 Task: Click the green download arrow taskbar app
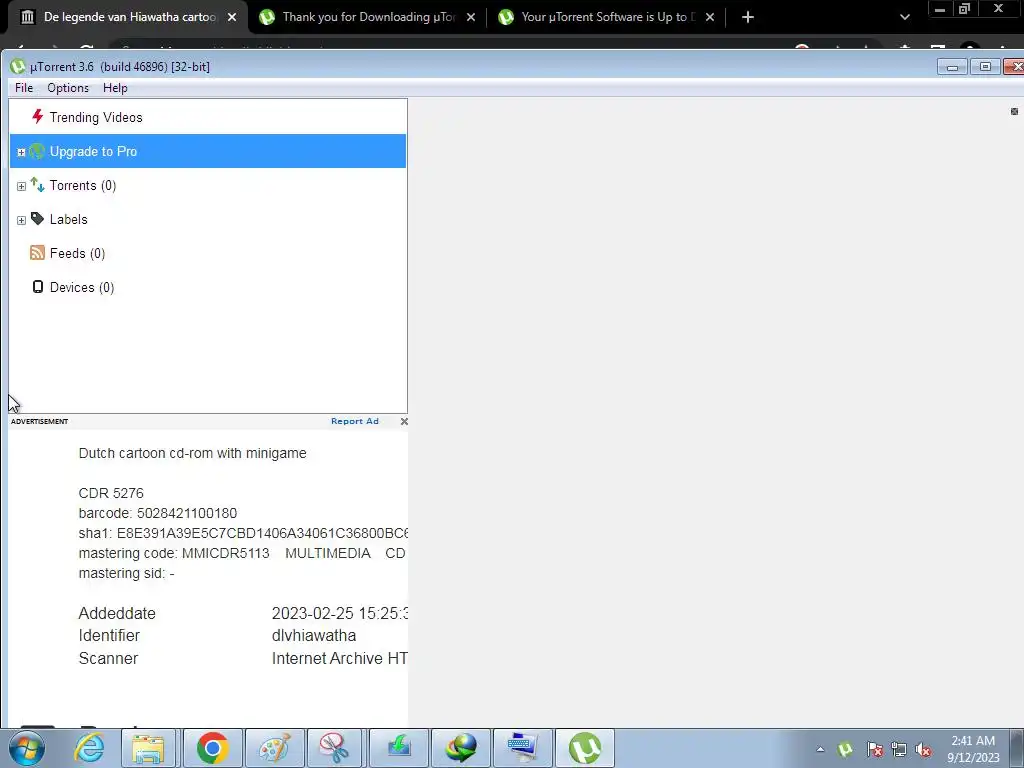pos(398,748)
